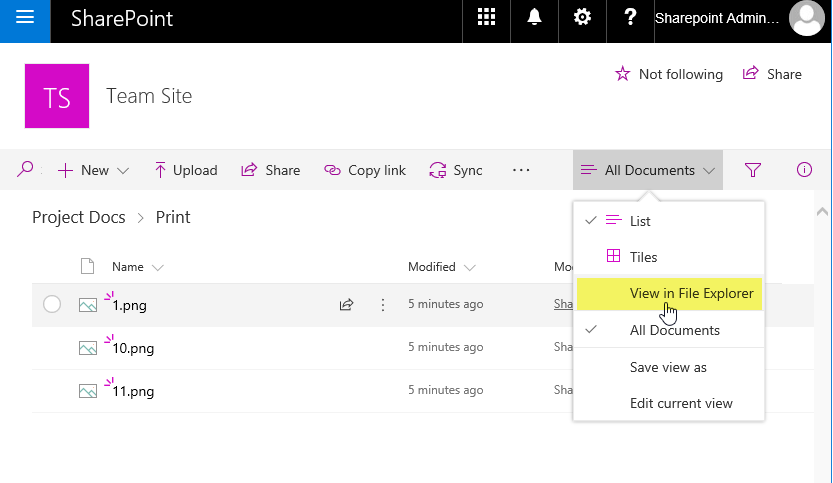Open the hamburger navigation menu
The image size is (833, 483).
tap(25, 19)
